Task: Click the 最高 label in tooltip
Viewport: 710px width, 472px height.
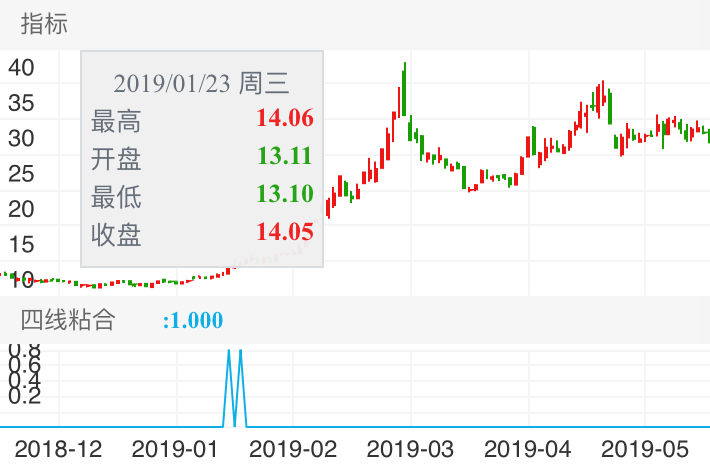Action: [x=116, y=121]
